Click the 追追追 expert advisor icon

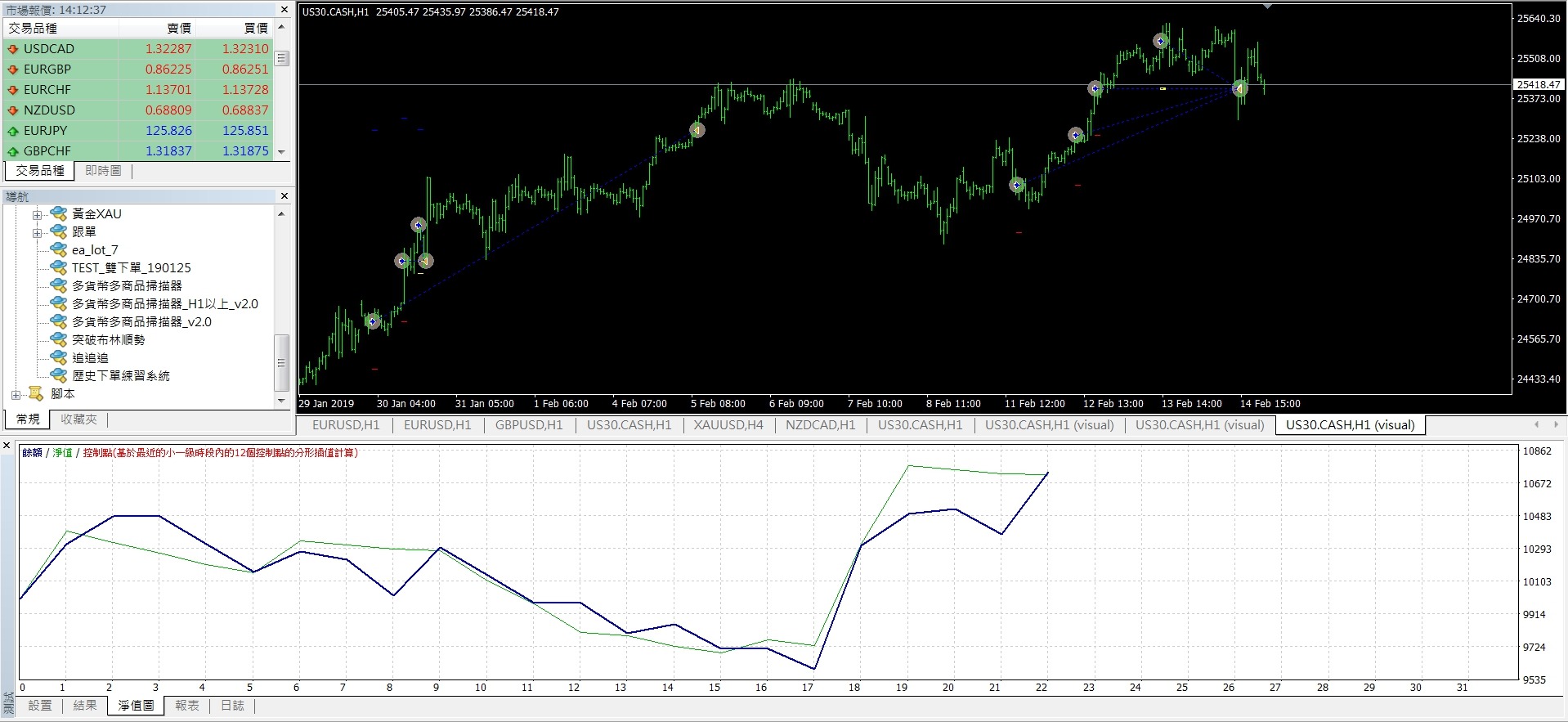(x=58, y=357)
